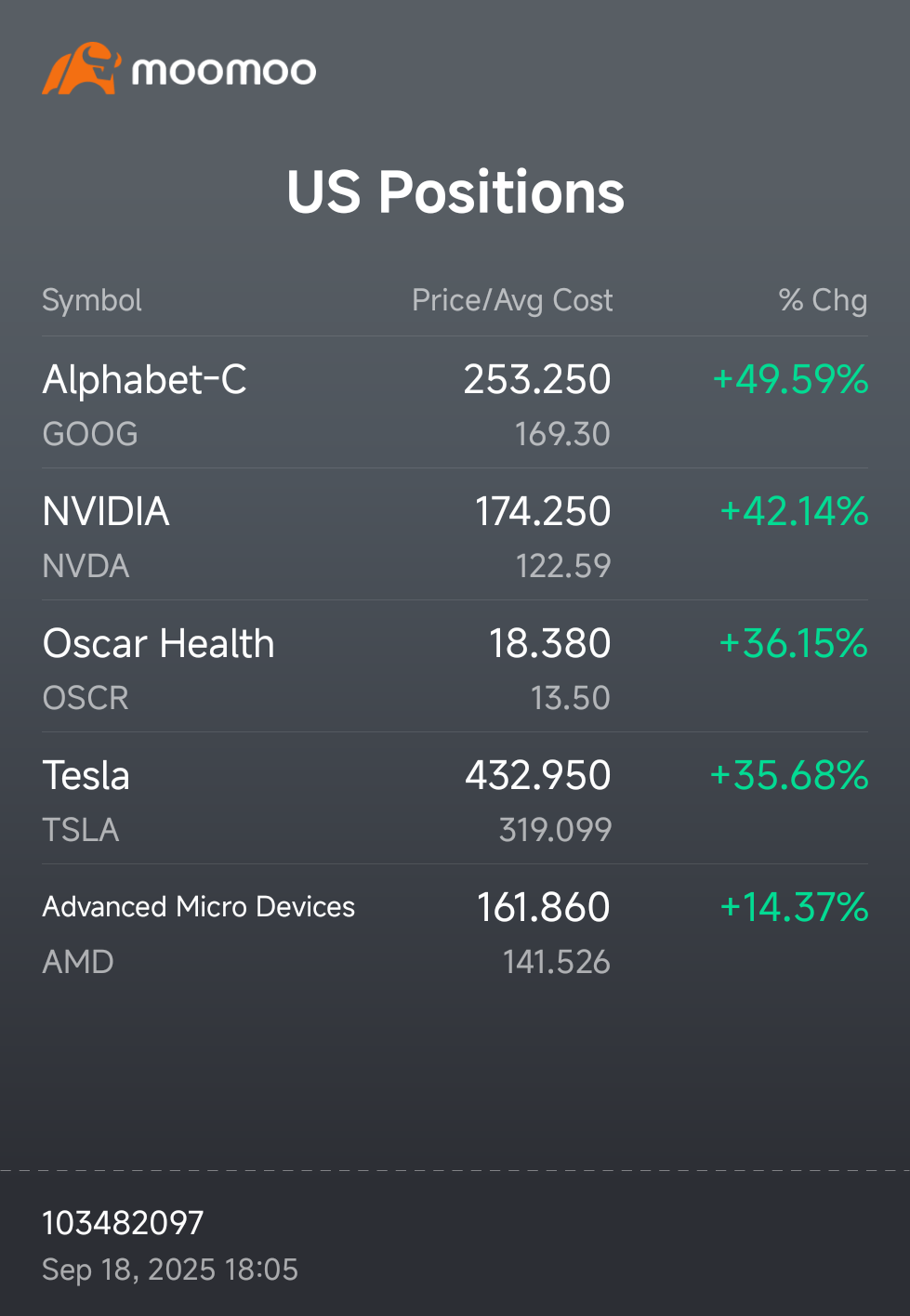Open Advanced Micro Devices position

click(198, 906)
